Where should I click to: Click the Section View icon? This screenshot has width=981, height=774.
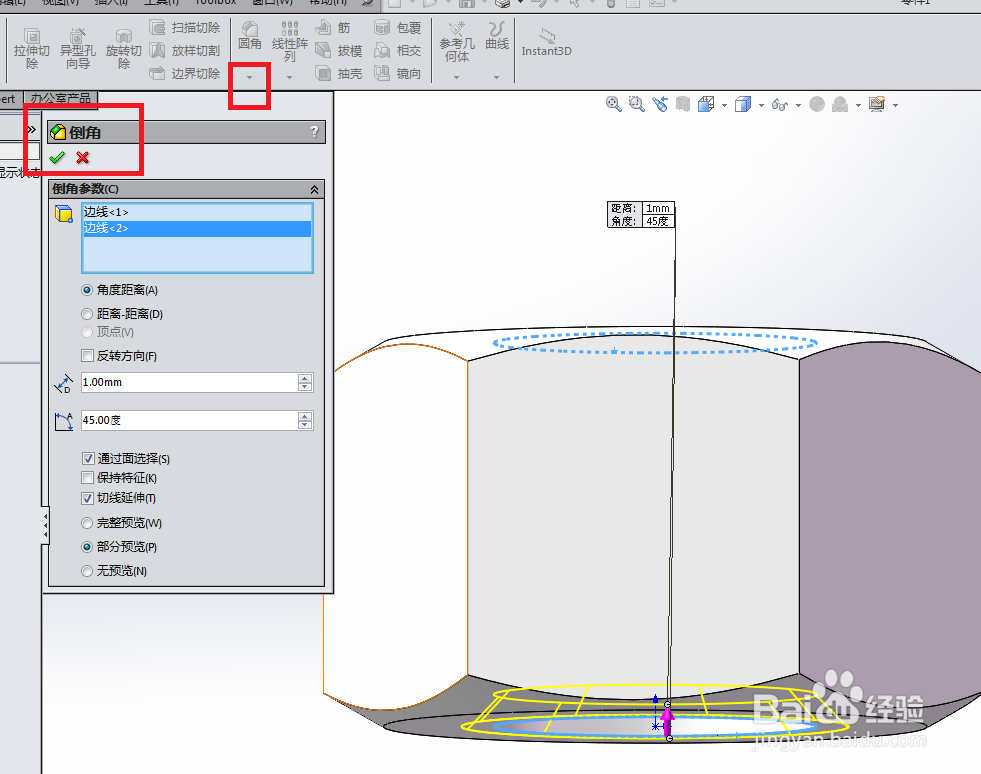pyautogui.click(x=683, y=104)
